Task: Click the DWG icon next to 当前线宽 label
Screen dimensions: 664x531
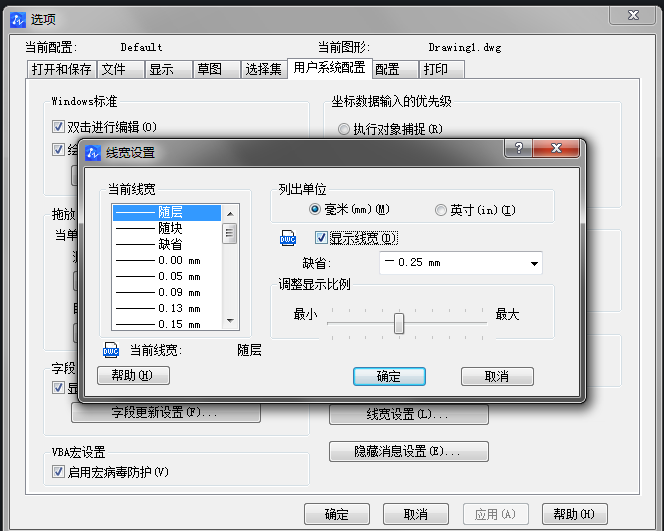Action: point(111,350)
